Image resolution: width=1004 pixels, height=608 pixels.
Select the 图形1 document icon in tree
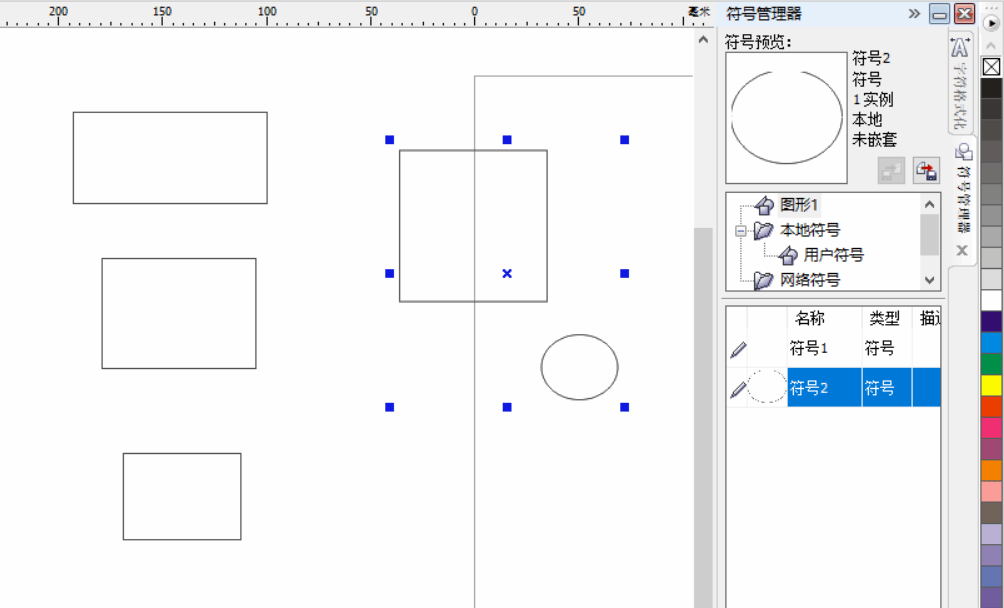765,205
